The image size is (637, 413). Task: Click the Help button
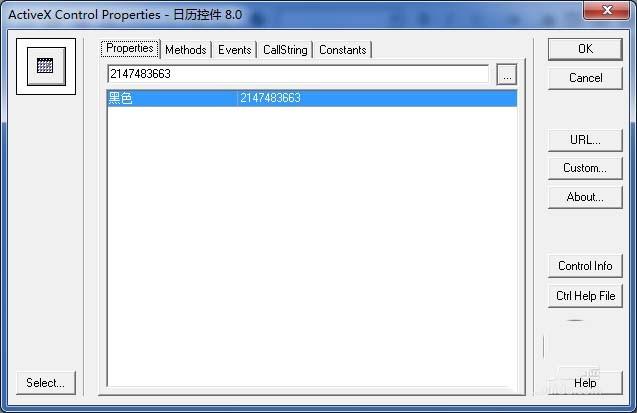coord(585,383)
